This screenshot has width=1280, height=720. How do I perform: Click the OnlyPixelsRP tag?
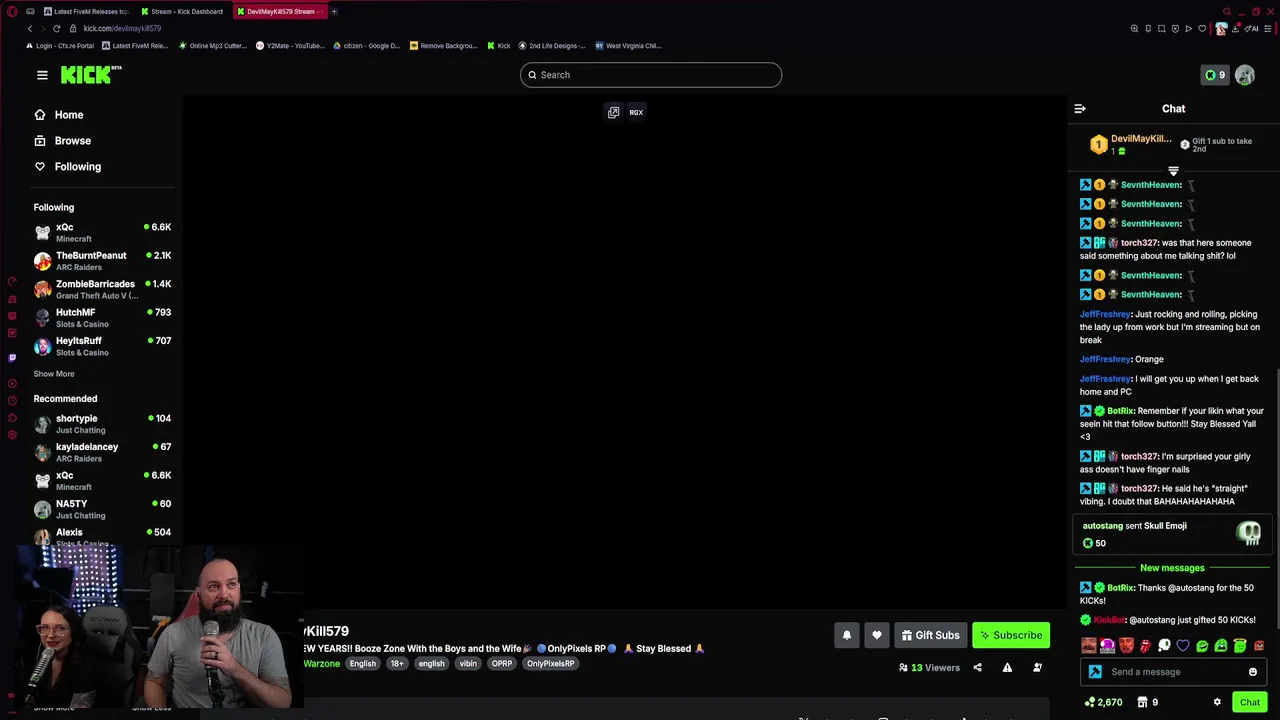coord(551,664)
